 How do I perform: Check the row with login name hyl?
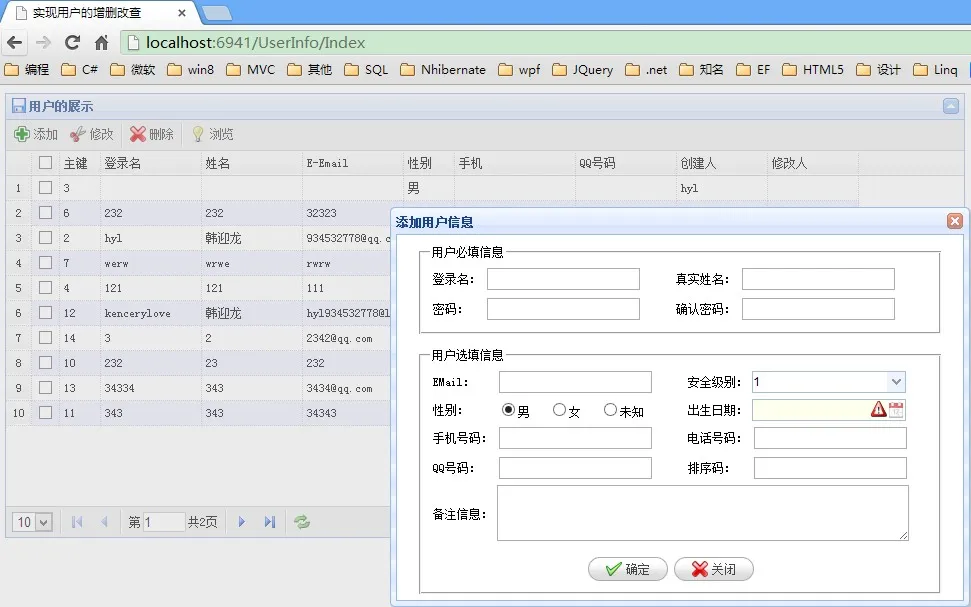click(x=45, y=238)
